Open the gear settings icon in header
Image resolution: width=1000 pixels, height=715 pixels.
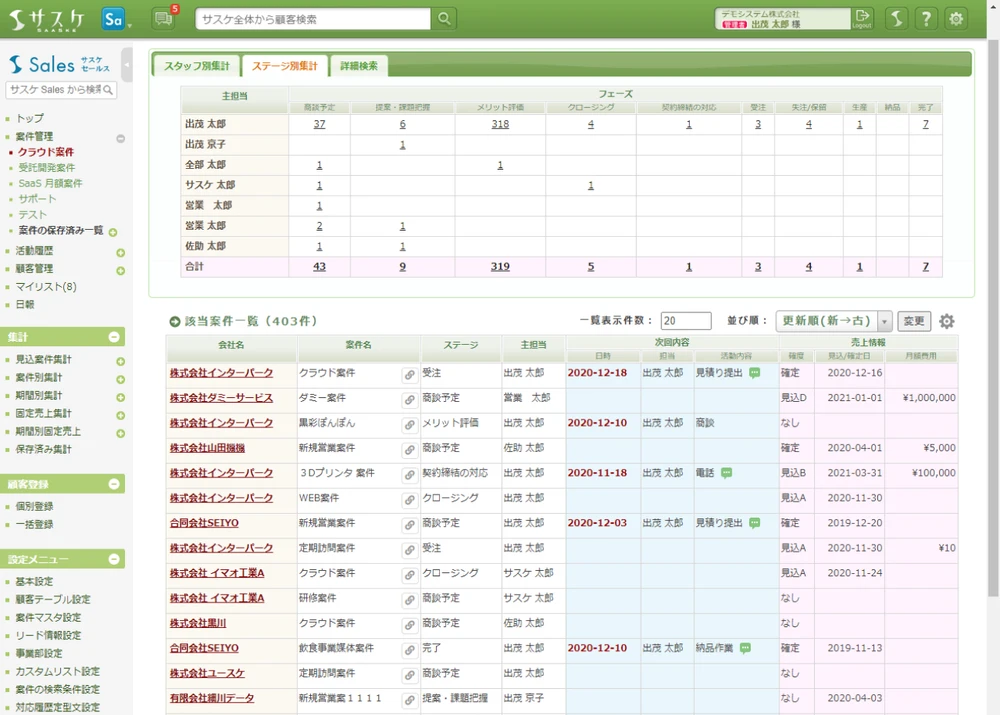tap(957, 18)
